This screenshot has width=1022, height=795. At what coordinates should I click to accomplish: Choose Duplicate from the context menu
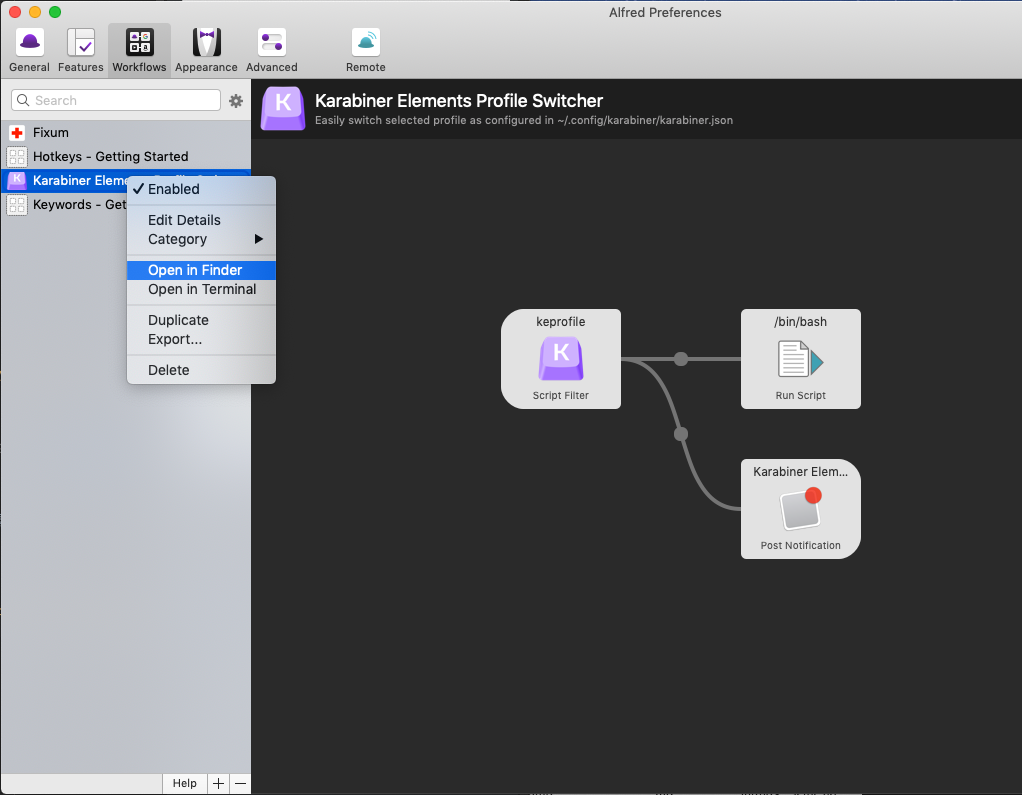[201, 321]
